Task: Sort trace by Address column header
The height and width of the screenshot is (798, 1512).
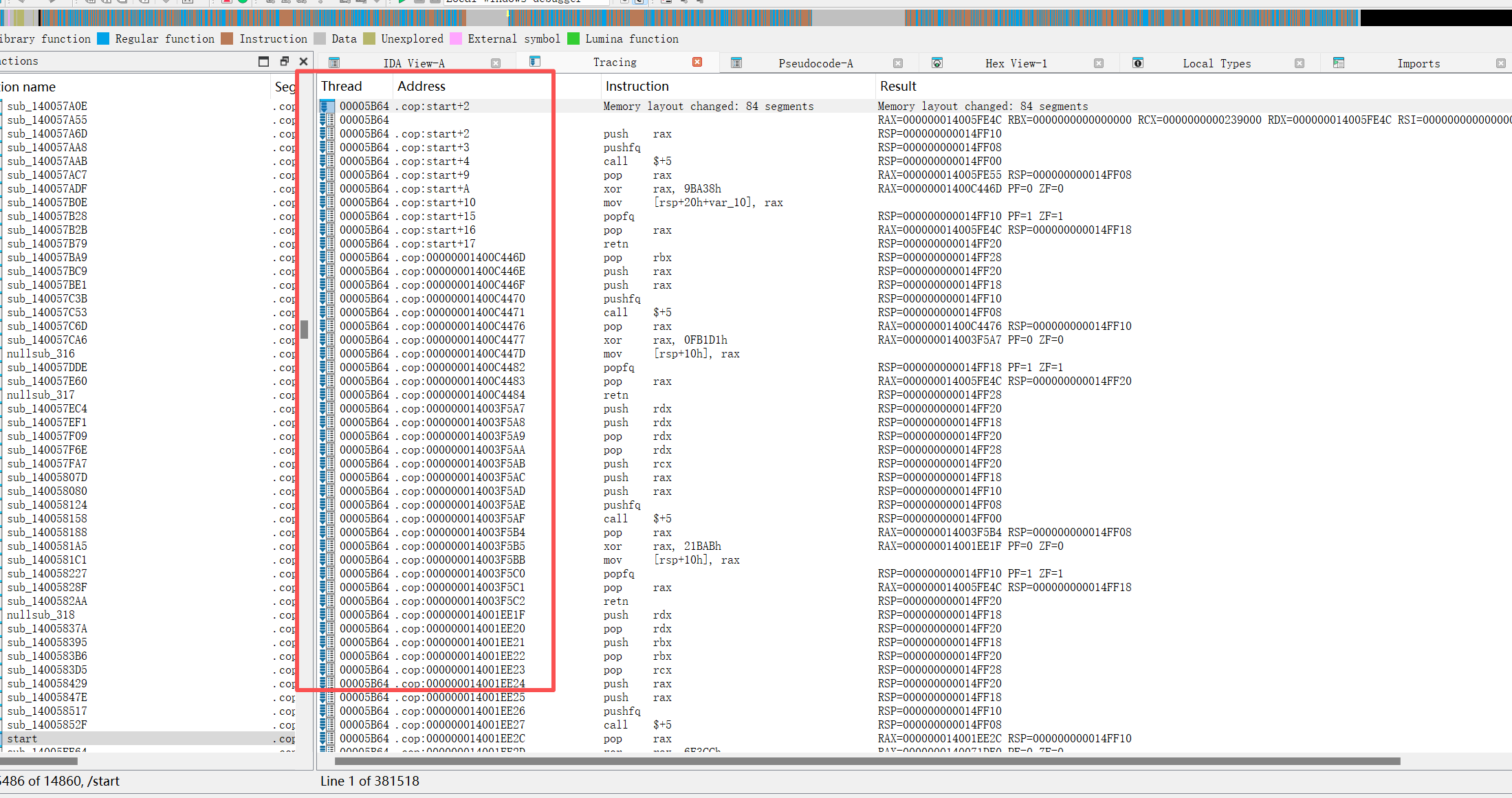Action: tap(421, 86)
